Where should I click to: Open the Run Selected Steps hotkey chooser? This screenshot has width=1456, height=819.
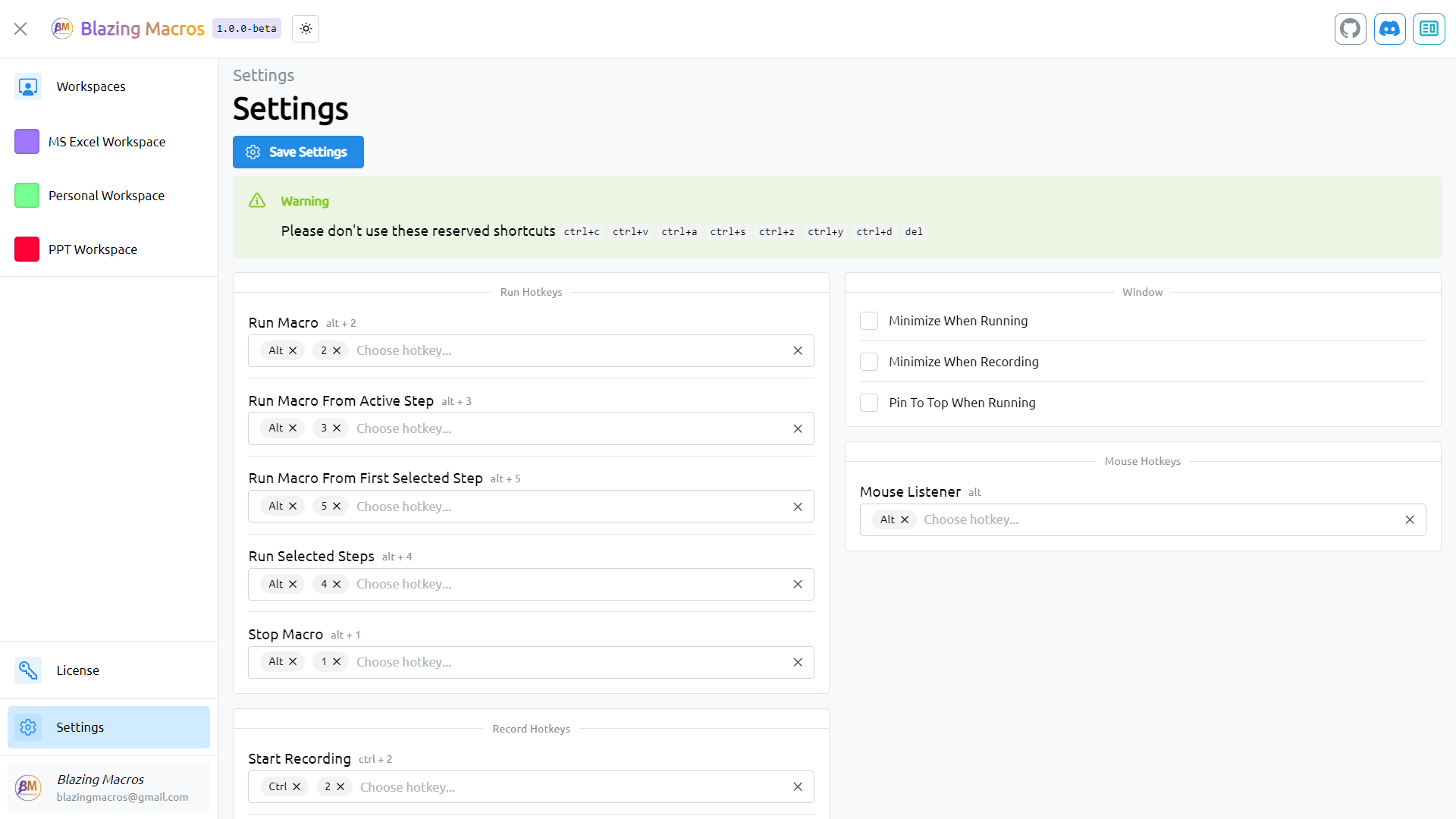(531, 584)
